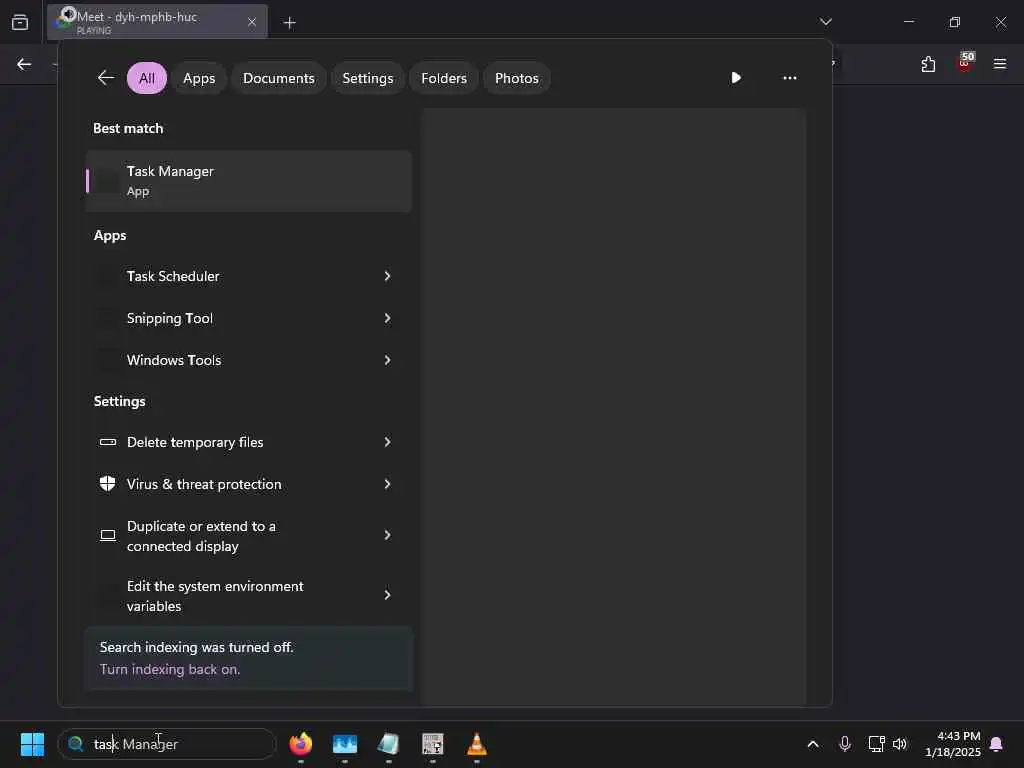Switch to the Documents filter
This screenshot has height=768, width=1024.
(279, 78)
